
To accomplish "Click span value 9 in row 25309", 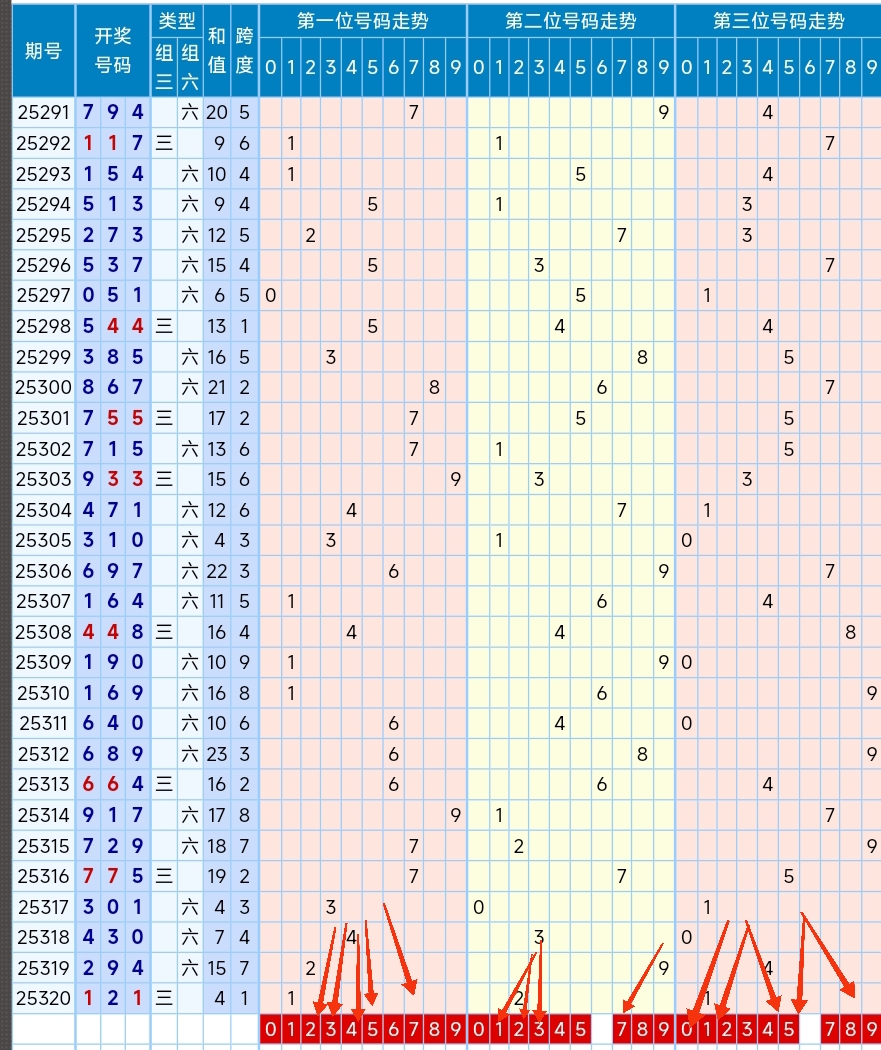I will (x=244, y=662).
